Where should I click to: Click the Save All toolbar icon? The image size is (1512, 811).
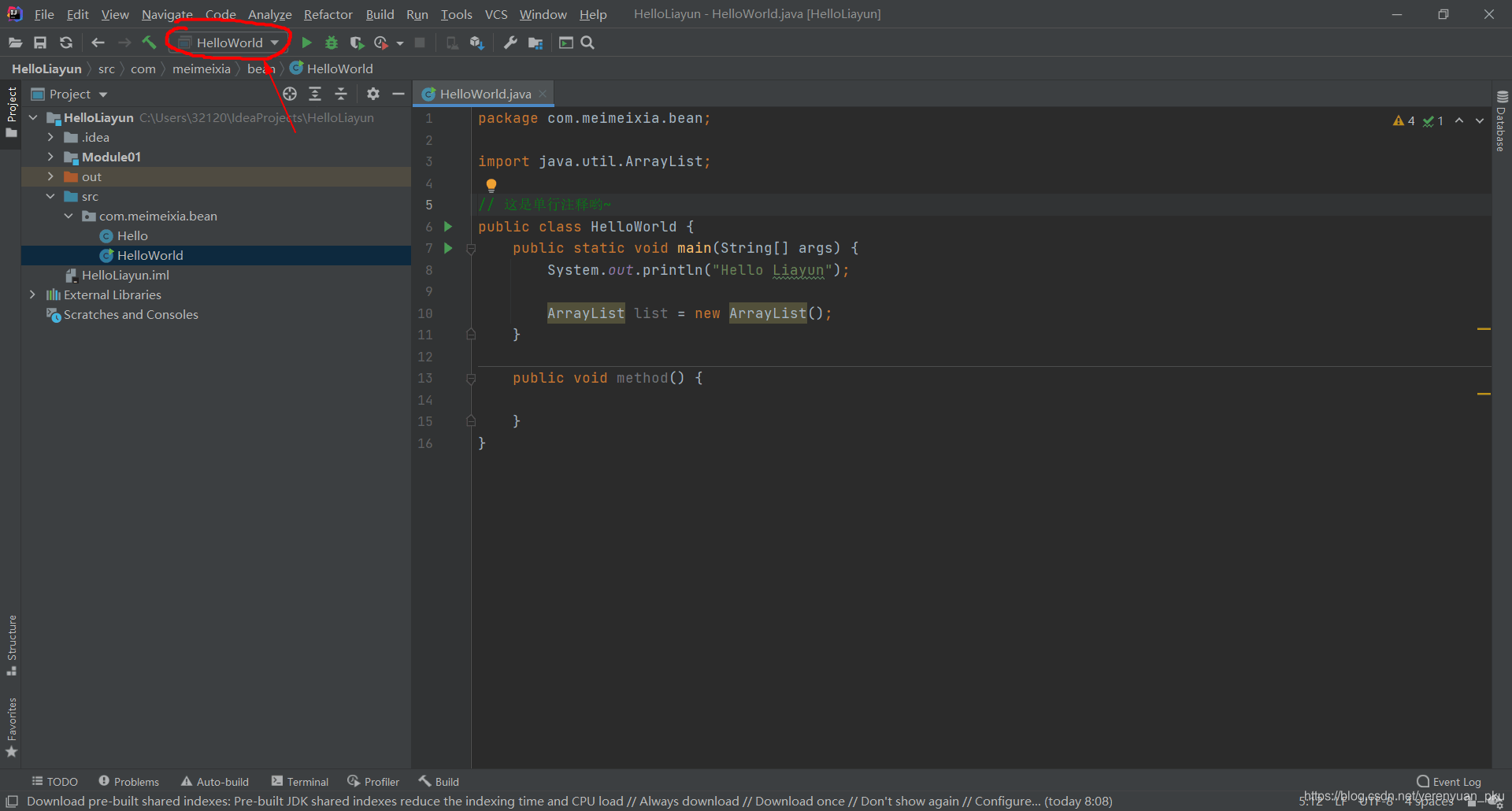tap(40, 43)
